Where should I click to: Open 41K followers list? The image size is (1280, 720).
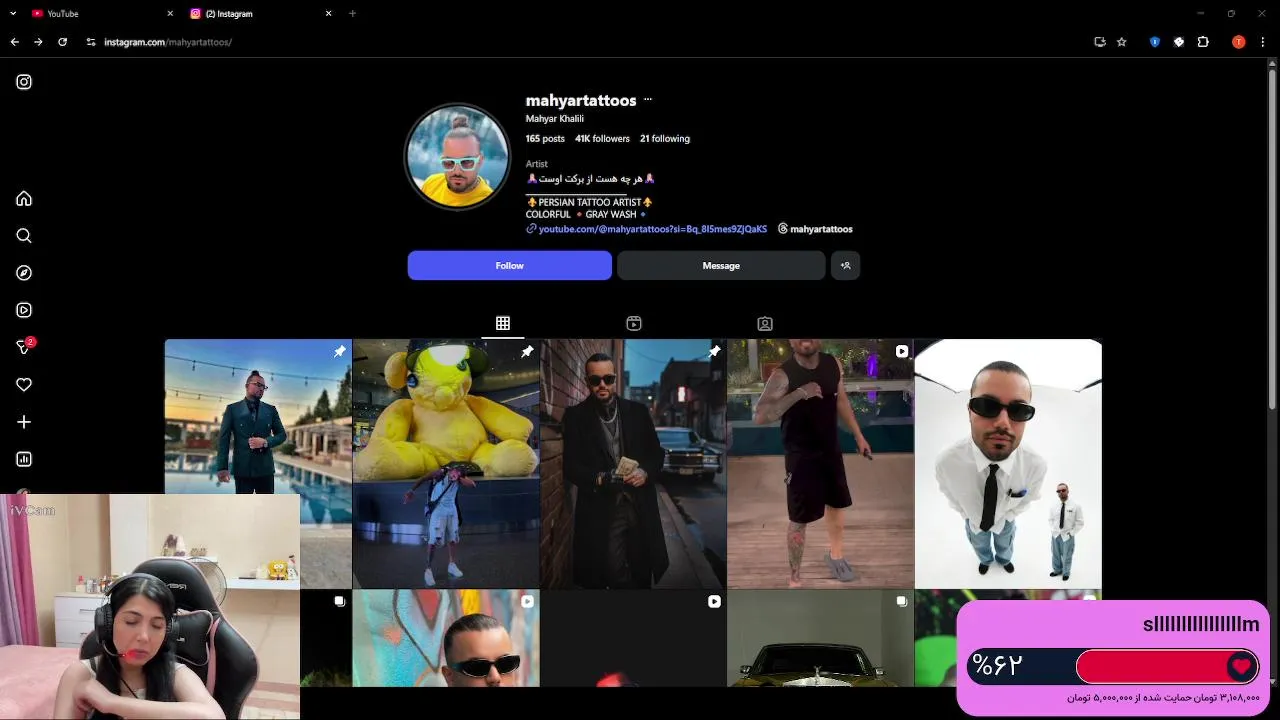coord(602,138)
